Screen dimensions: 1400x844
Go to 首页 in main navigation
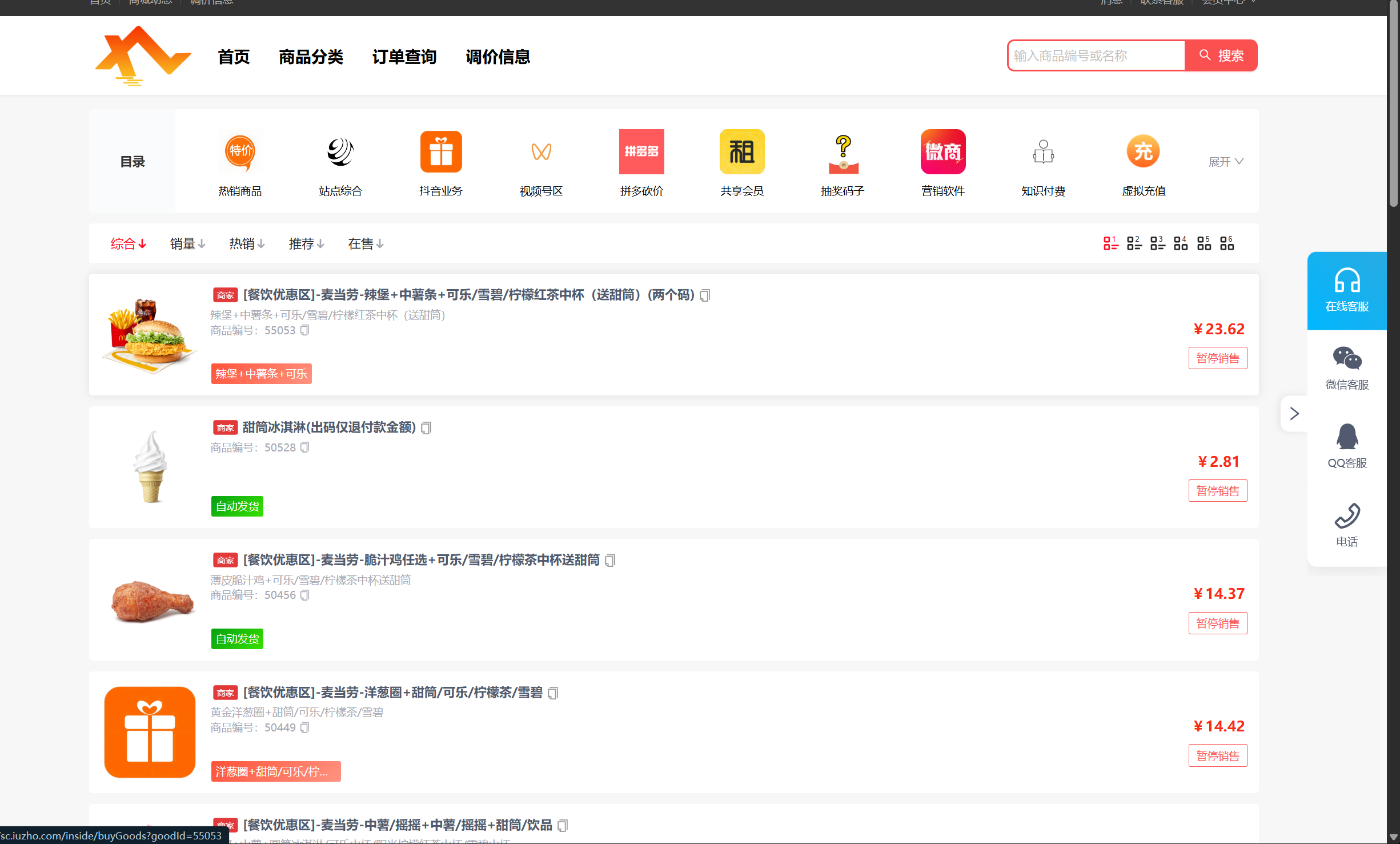pyautogui.click(x=234, y=57)
